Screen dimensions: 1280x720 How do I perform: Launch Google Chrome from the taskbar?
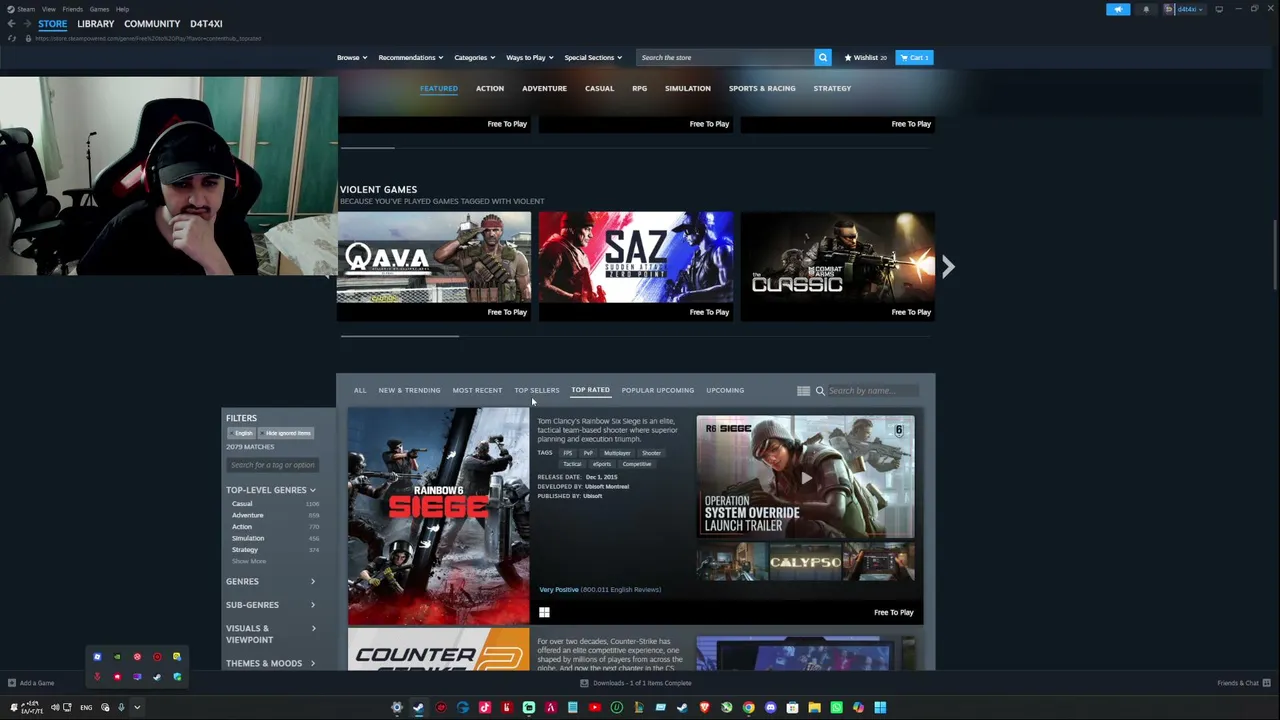point(748,708)
